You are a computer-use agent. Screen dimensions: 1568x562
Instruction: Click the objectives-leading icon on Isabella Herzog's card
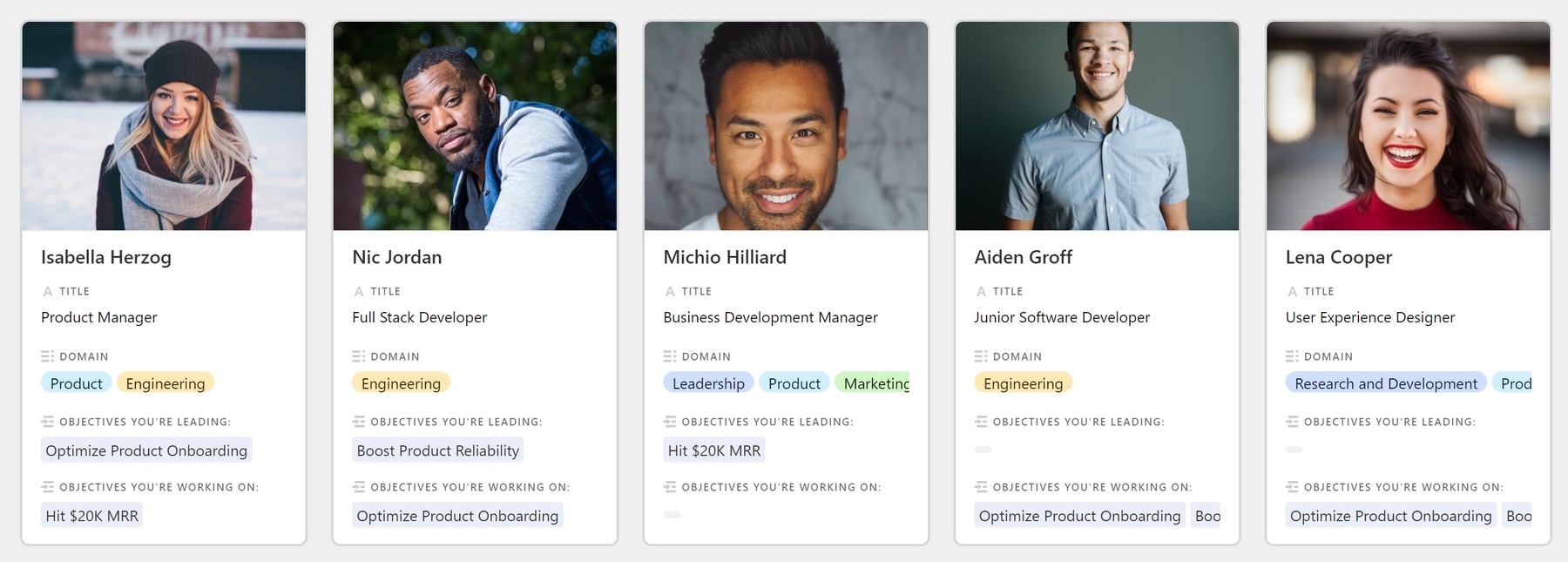pyautogui.click(x=48, y=422)
